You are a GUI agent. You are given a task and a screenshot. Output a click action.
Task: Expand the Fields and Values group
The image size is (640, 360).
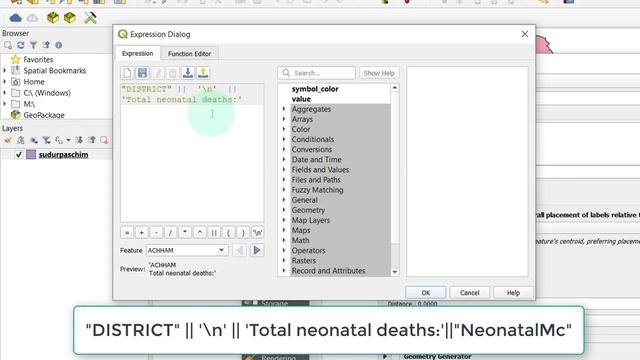click(x=284, y=169)
